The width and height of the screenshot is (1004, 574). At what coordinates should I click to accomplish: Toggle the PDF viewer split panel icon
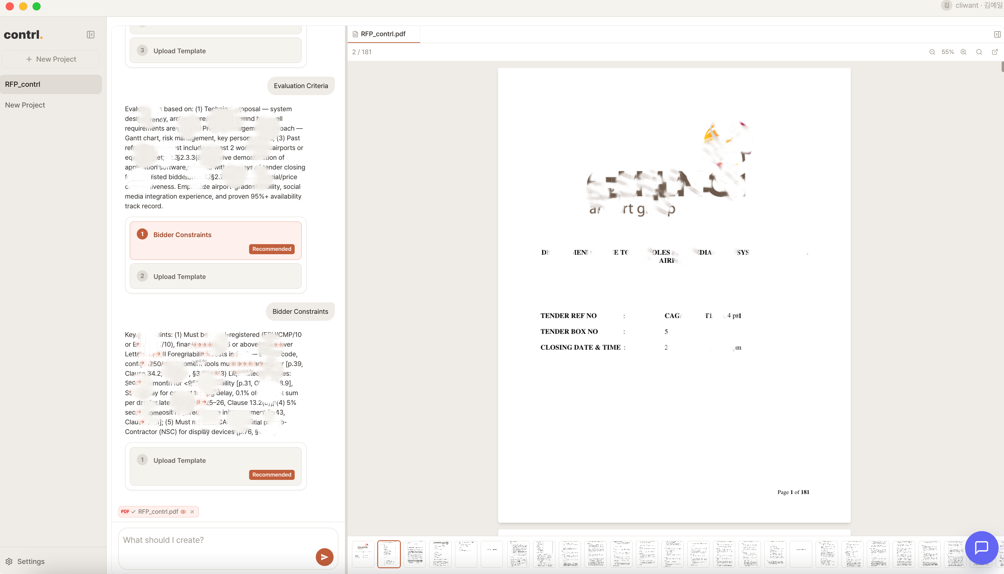(x=997, y=34)
